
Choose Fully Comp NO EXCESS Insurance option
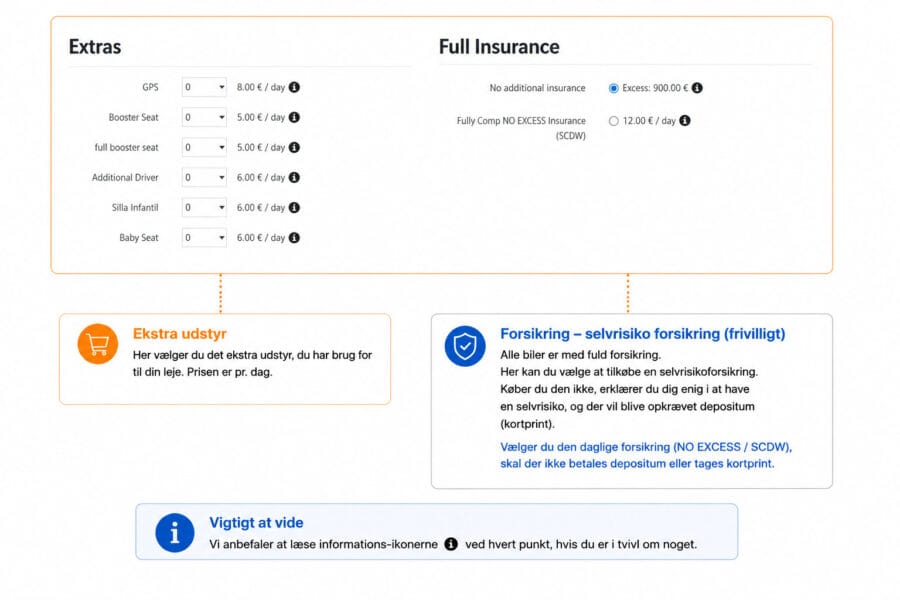(614, 121)
